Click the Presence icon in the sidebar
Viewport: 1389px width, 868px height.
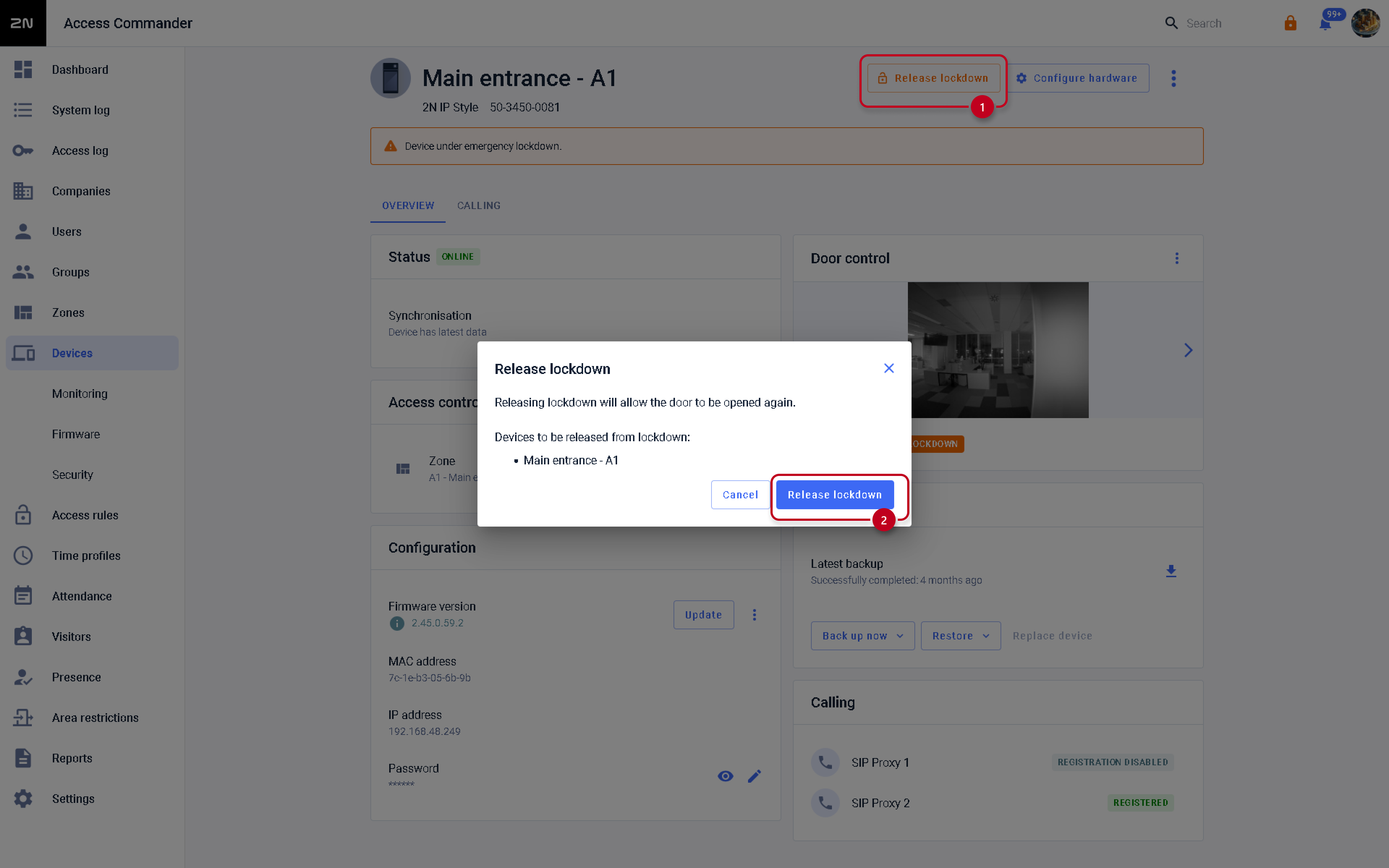point(23,677)
